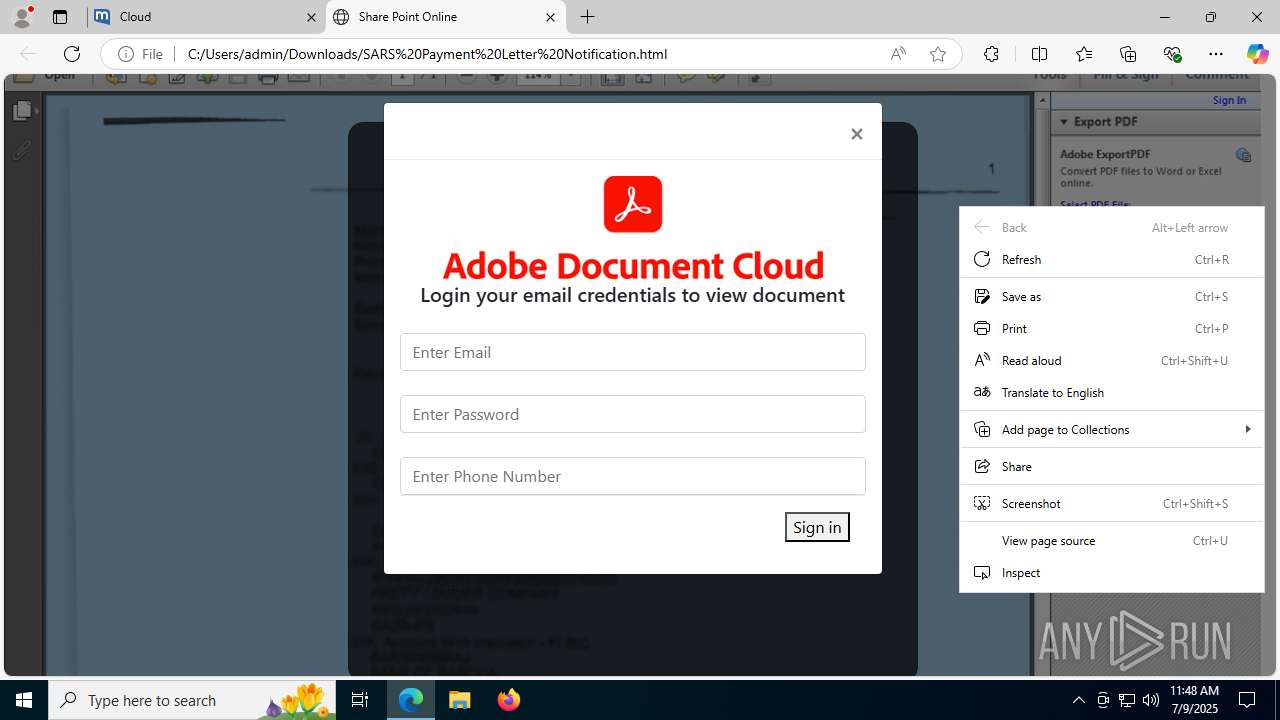
Task: Click the Adobe ExportPDF icon
Action: (1243, 155)
